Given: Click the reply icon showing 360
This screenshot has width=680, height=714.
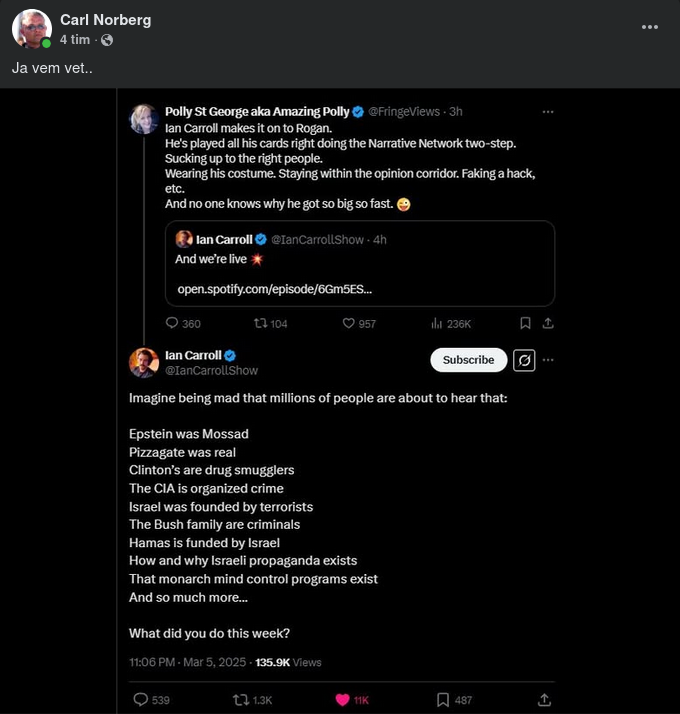Looking at the screenshot, I should 171,323.
